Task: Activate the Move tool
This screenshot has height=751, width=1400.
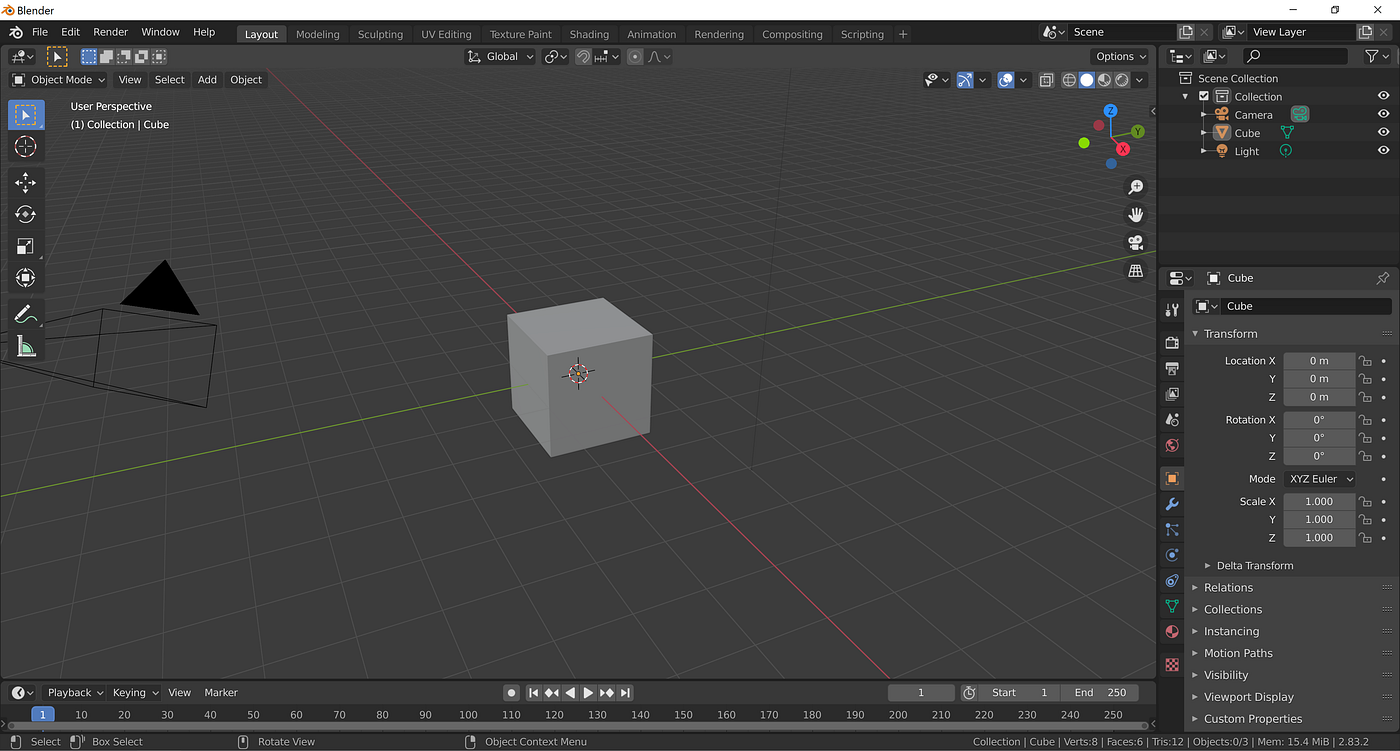Action: point(26,182)
